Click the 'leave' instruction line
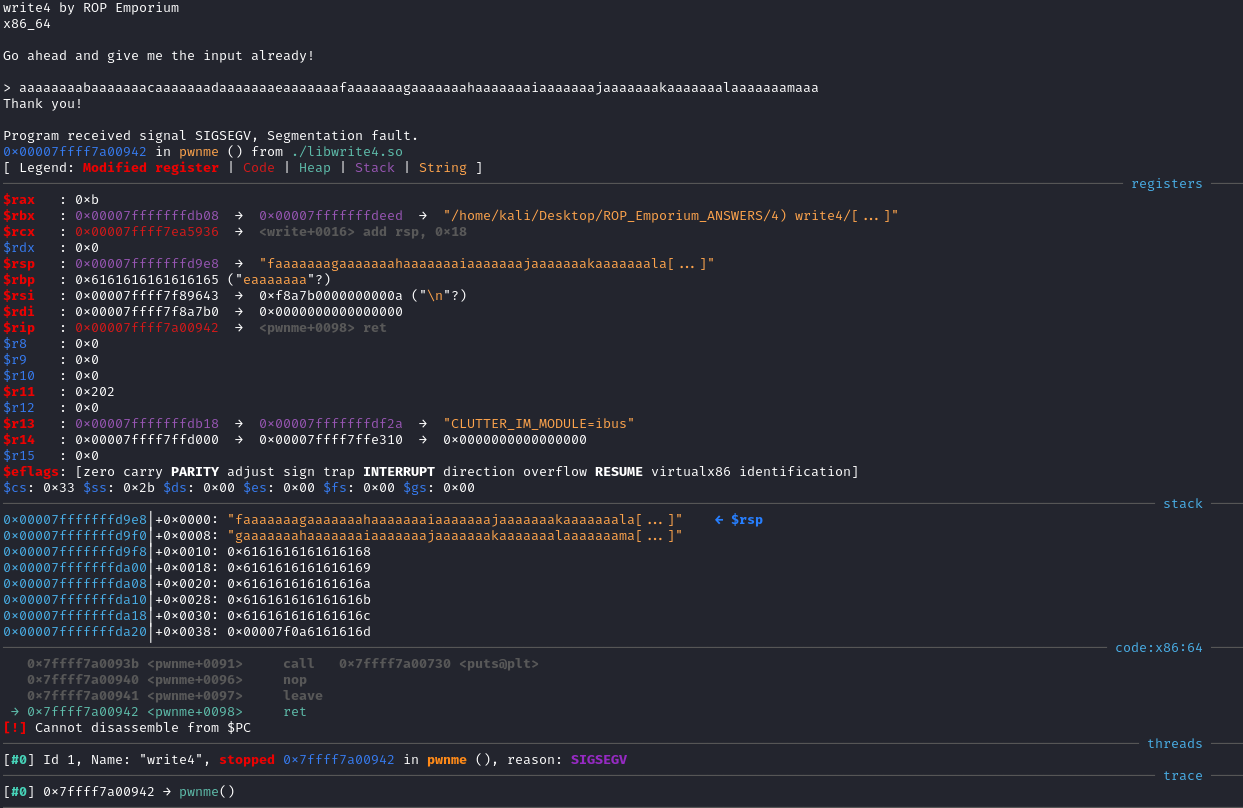 coord(303,696)
